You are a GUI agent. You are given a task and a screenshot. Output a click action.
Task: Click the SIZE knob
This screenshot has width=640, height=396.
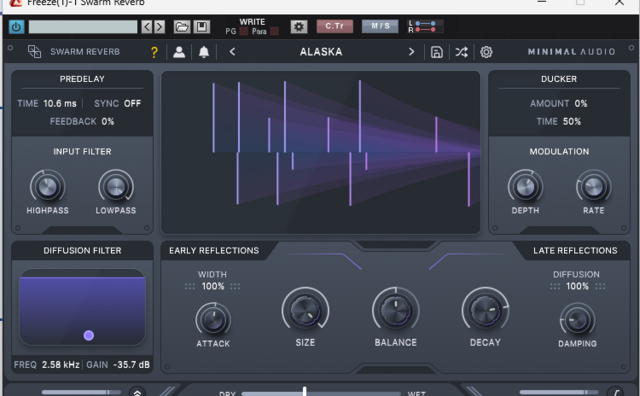pos(305,311)
